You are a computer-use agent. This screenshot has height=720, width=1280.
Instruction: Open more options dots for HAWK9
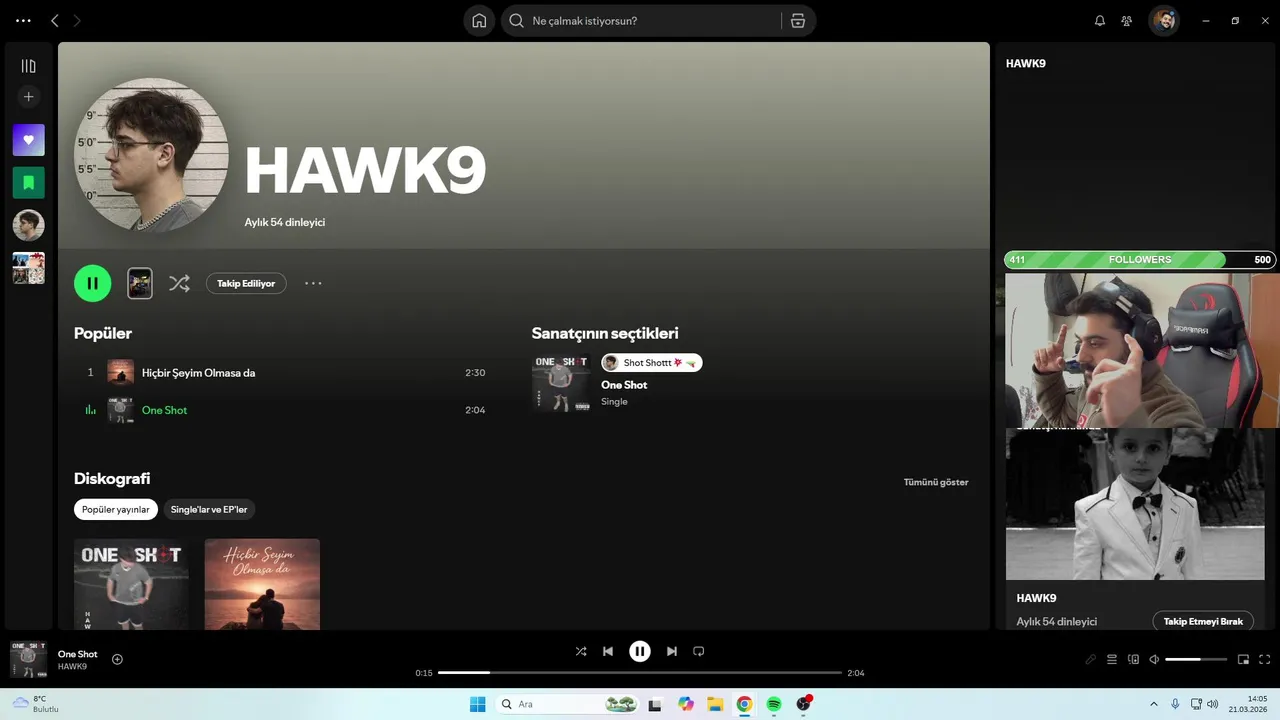(313, 283)
